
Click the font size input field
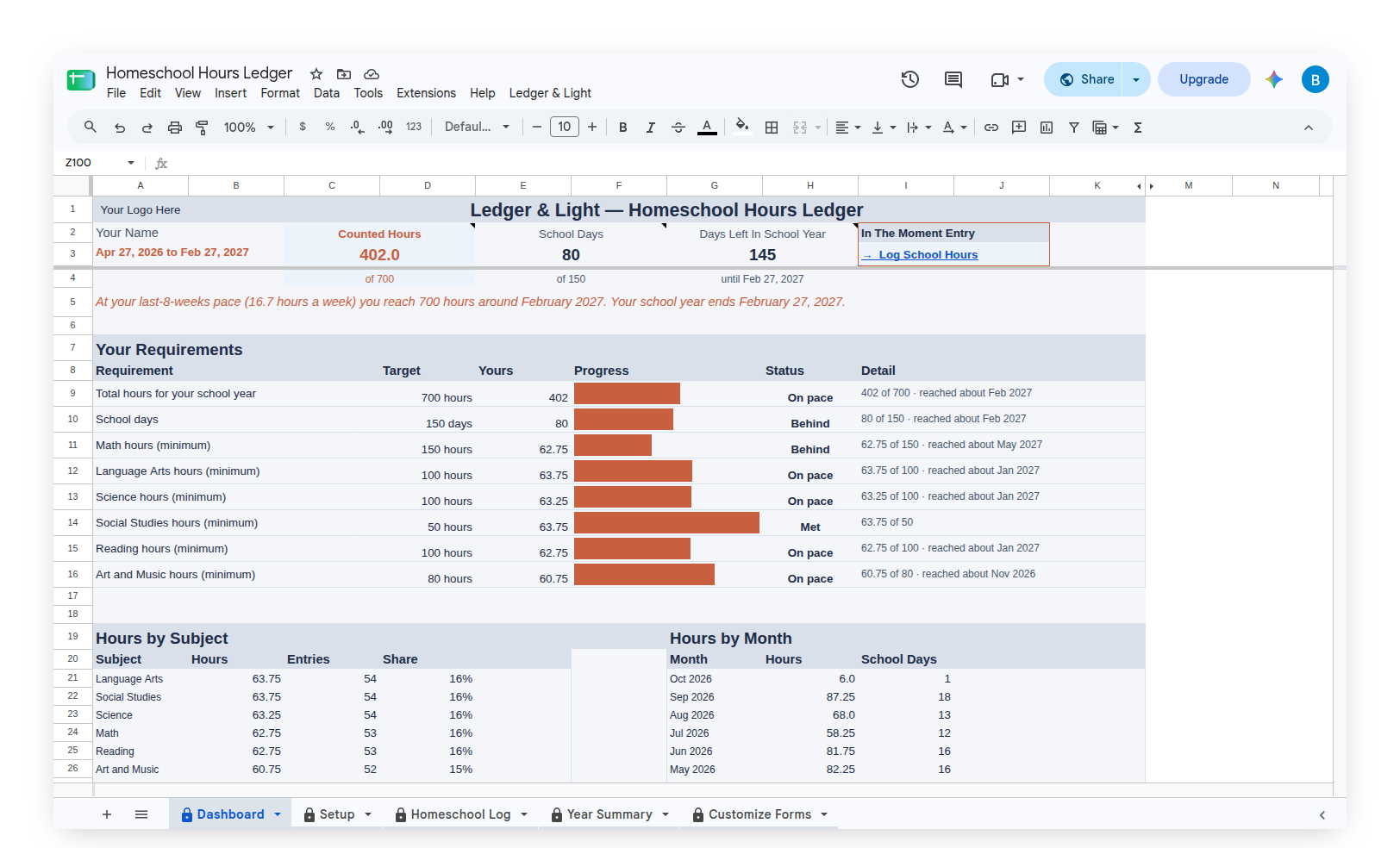pyautogui.click(x=565, y=128)
